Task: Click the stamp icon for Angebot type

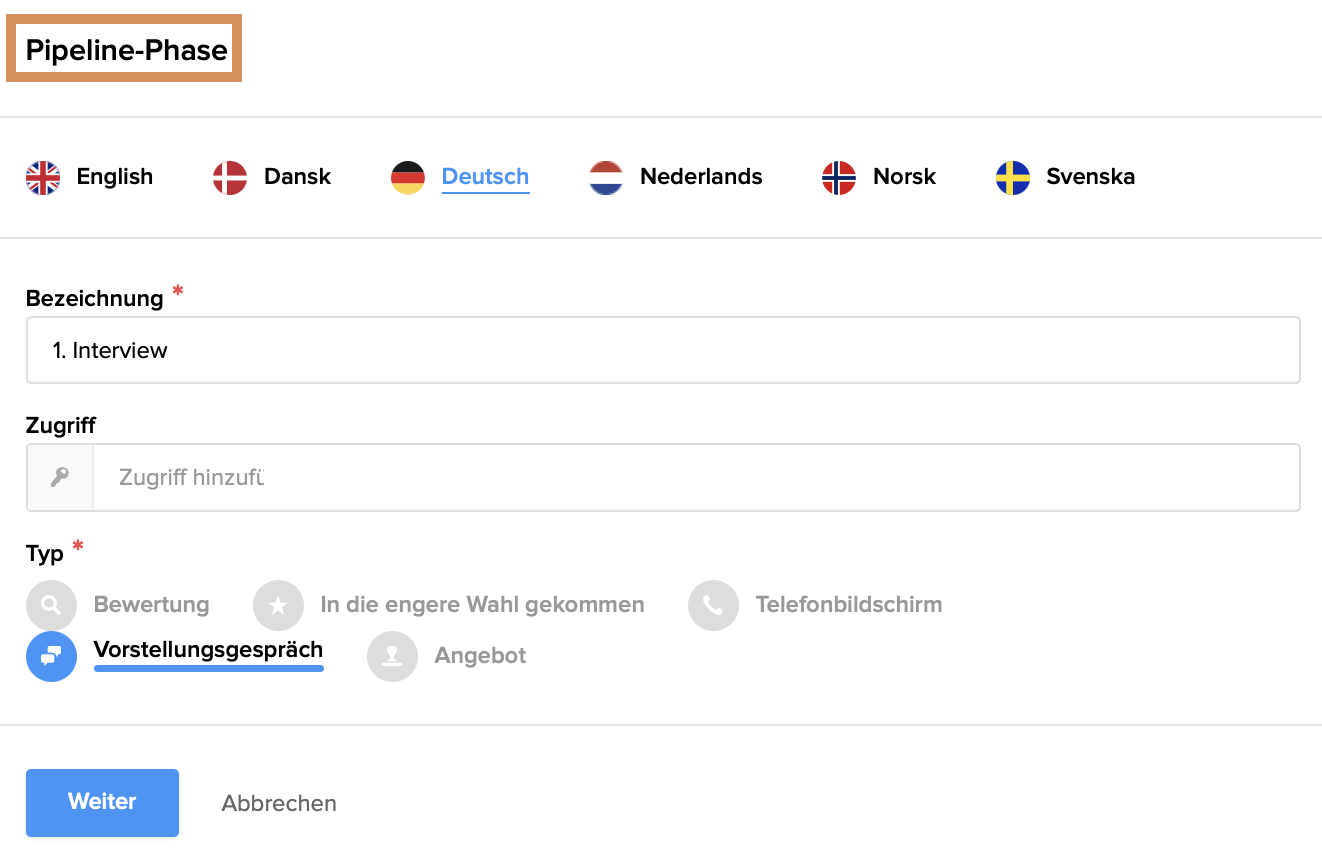Action: [x=392, y=656]
